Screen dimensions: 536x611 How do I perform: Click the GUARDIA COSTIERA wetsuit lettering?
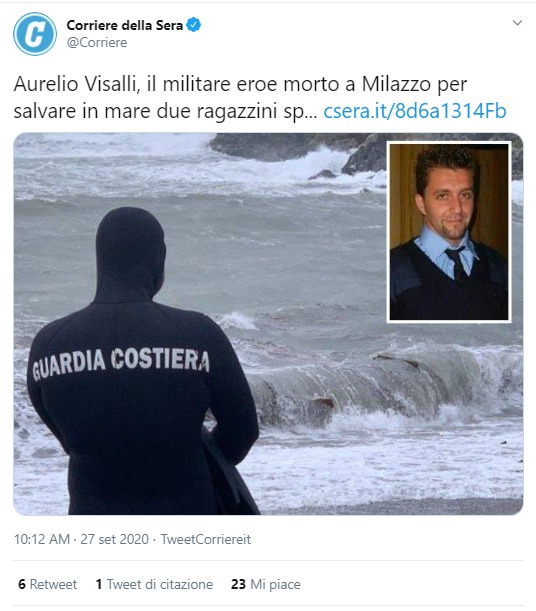(121, 364)
